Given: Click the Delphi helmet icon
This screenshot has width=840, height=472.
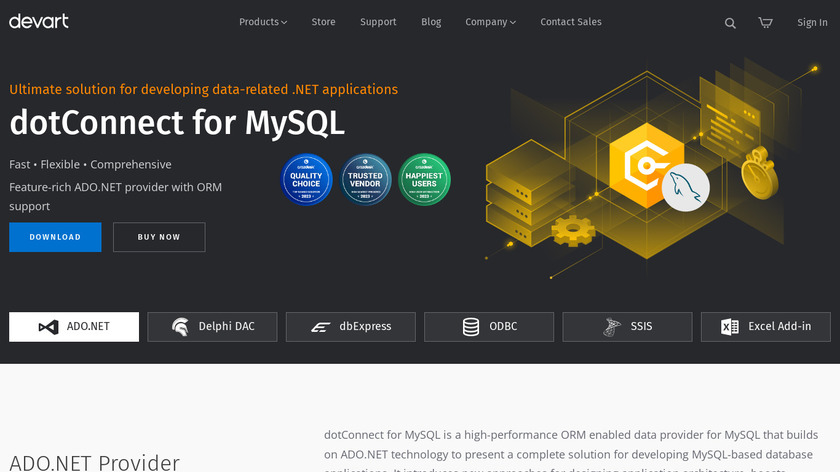Looking at the screenshot, I should click(181, 326).
